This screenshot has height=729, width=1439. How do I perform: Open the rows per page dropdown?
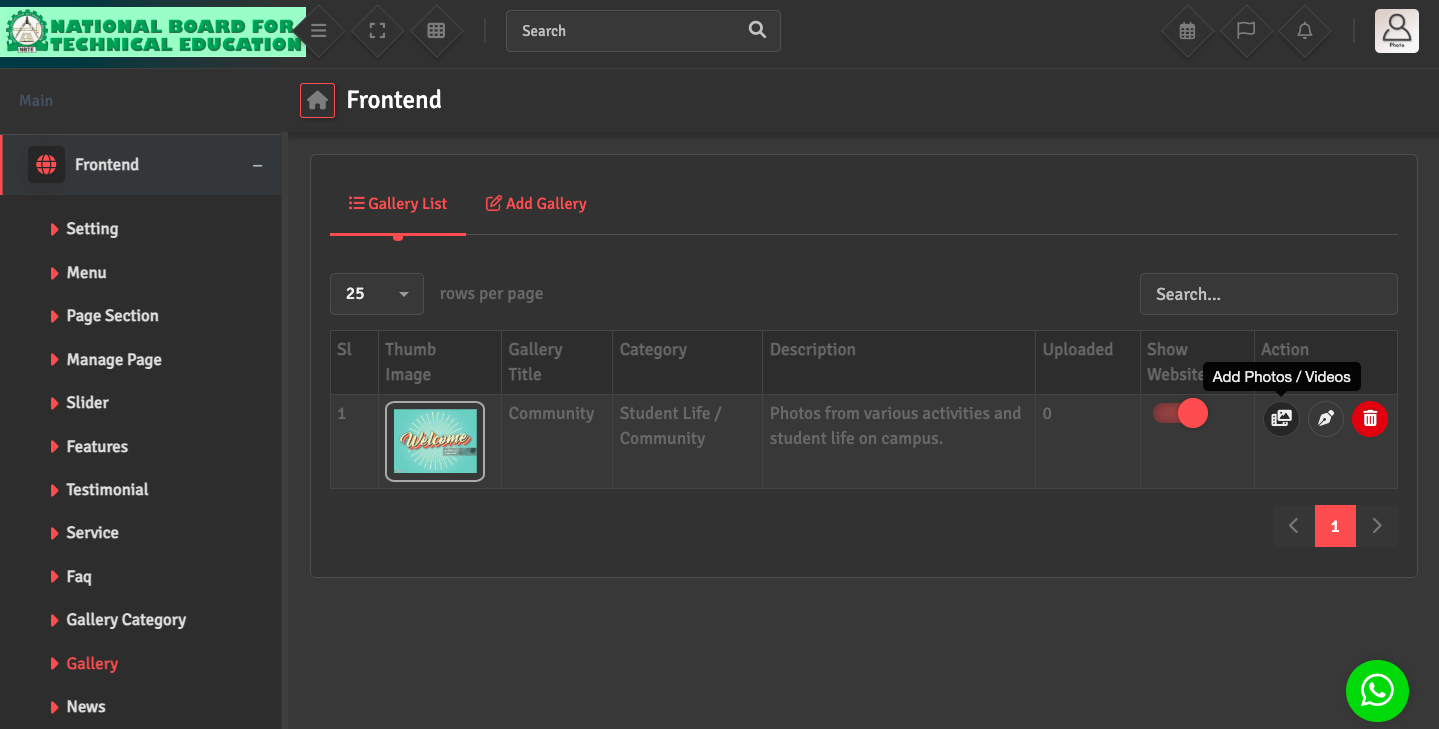(x=377, y=294)
